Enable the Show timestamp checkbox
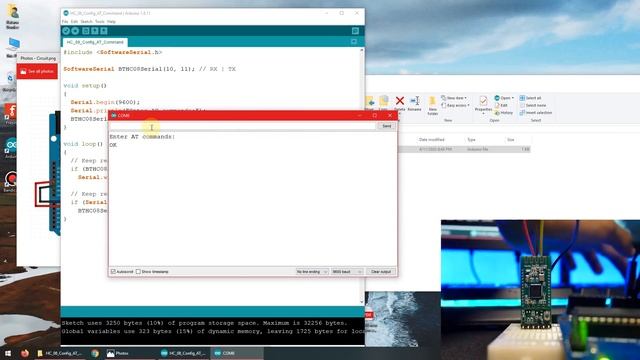The image size is (640, 360). pos(138,271)
